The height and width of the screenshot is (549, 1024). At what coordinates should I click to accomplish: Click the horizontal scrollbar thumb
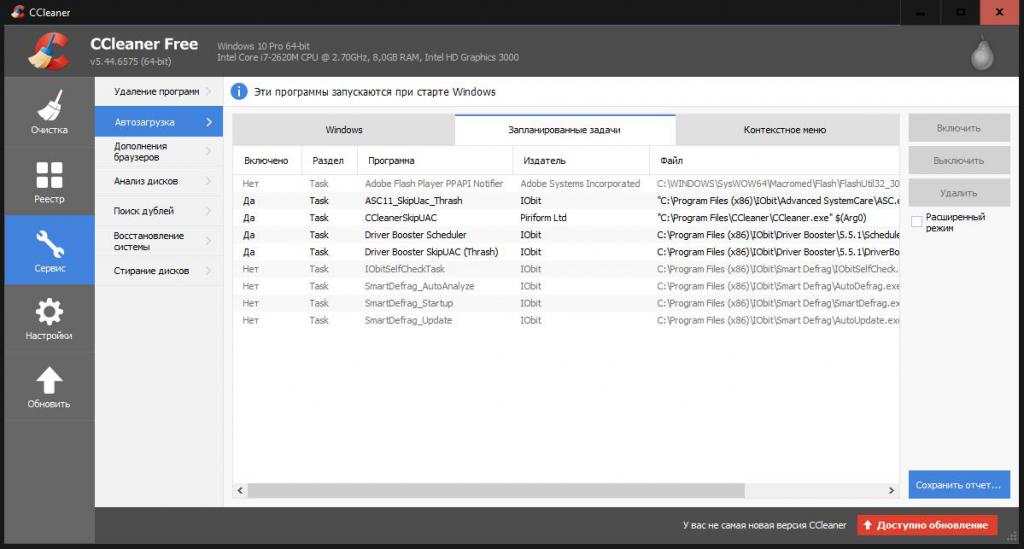[496, 490]
